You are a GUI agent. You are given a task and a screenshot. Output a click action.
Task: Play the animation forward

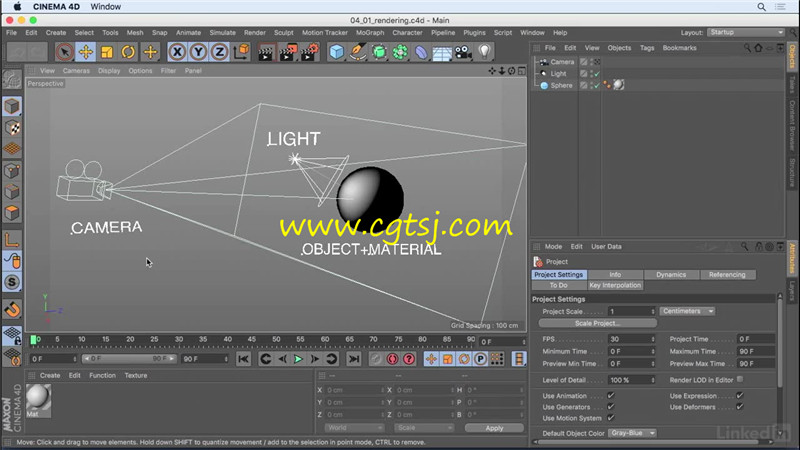pos(298,359)
